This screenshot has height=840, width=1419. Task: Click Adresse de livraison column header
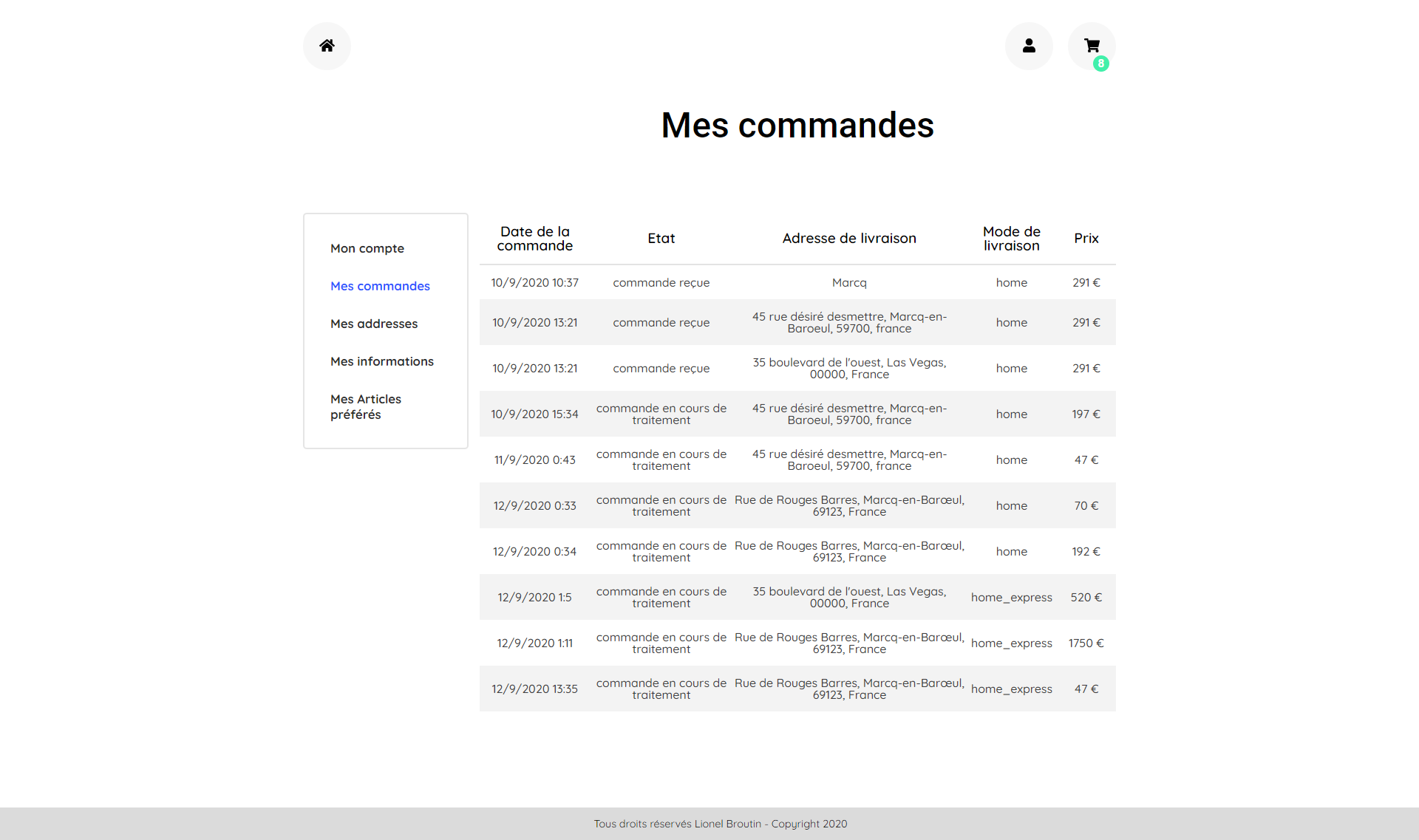848,239
